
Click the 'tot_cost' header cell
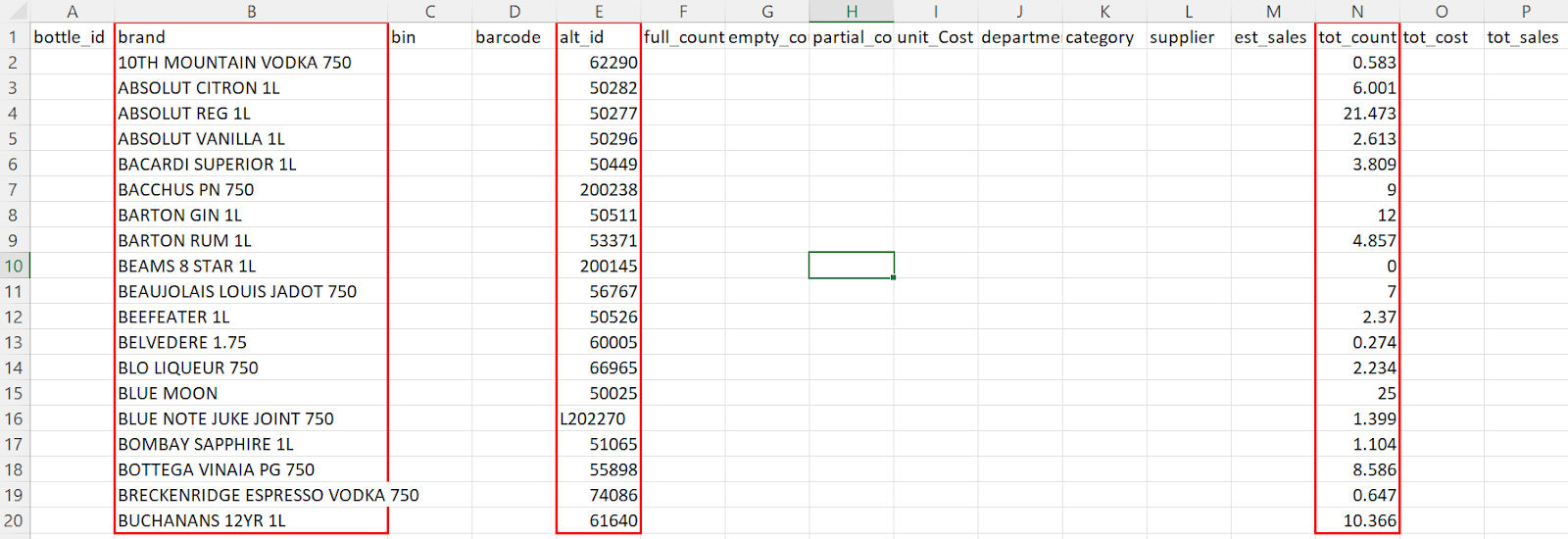coord(1442,36)
